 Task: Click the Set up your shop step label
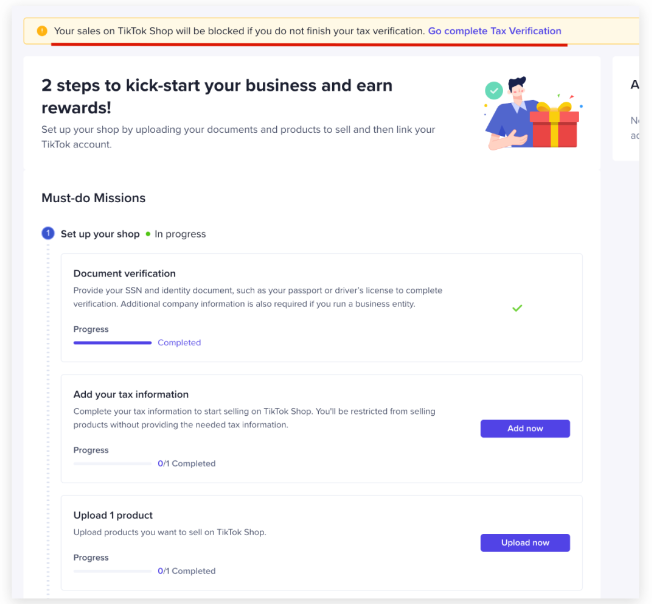click(100, 234)
